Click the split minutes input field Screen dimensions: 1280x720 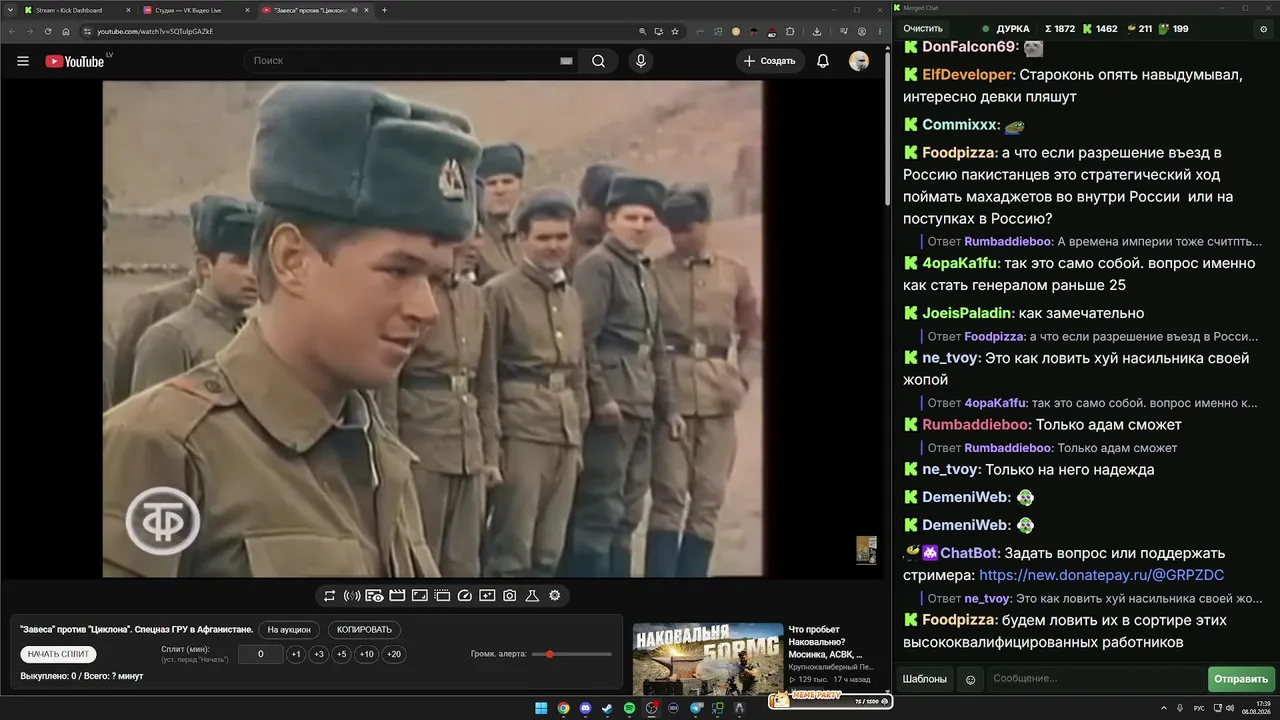click(261, 654)
